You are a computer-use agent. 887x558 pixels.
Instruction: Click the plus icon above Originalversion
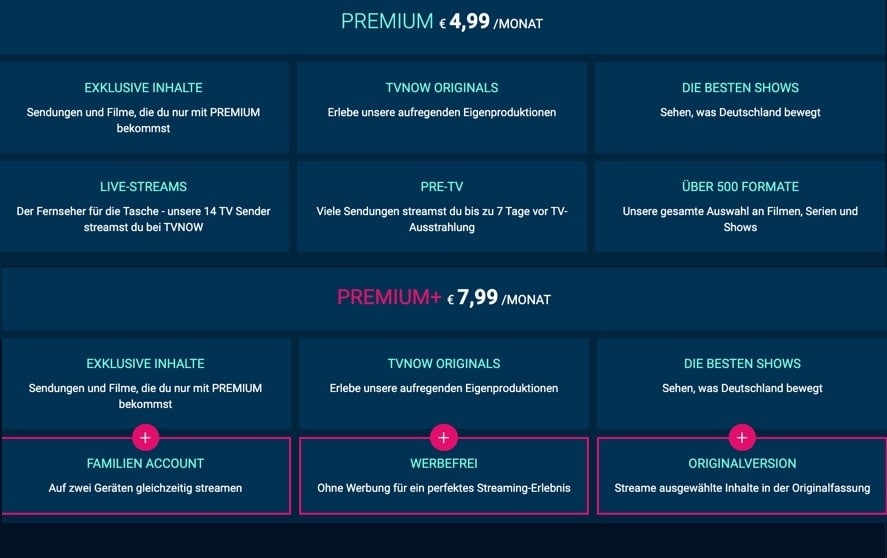[x=741, y=437]
